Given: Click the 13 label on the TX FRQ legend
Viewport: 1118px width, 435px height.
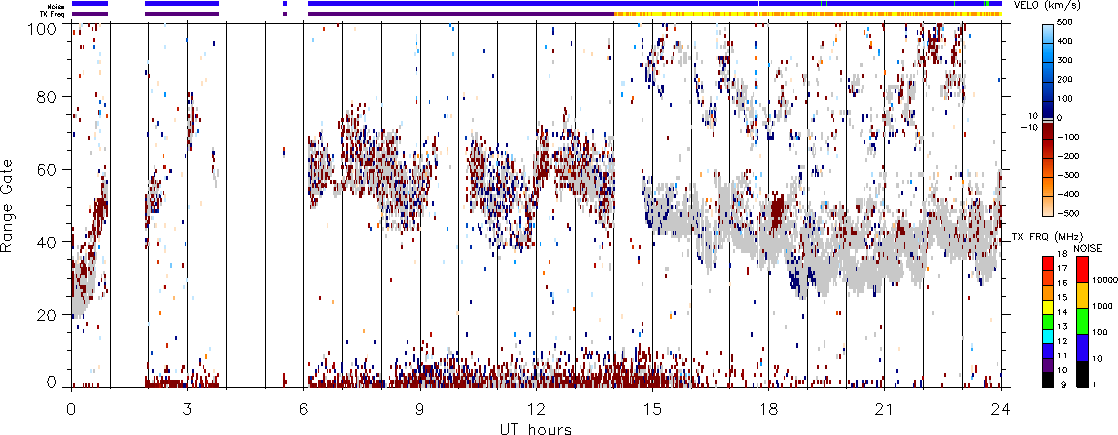Looking at the screenshot, I should (x=1062, y=327).
